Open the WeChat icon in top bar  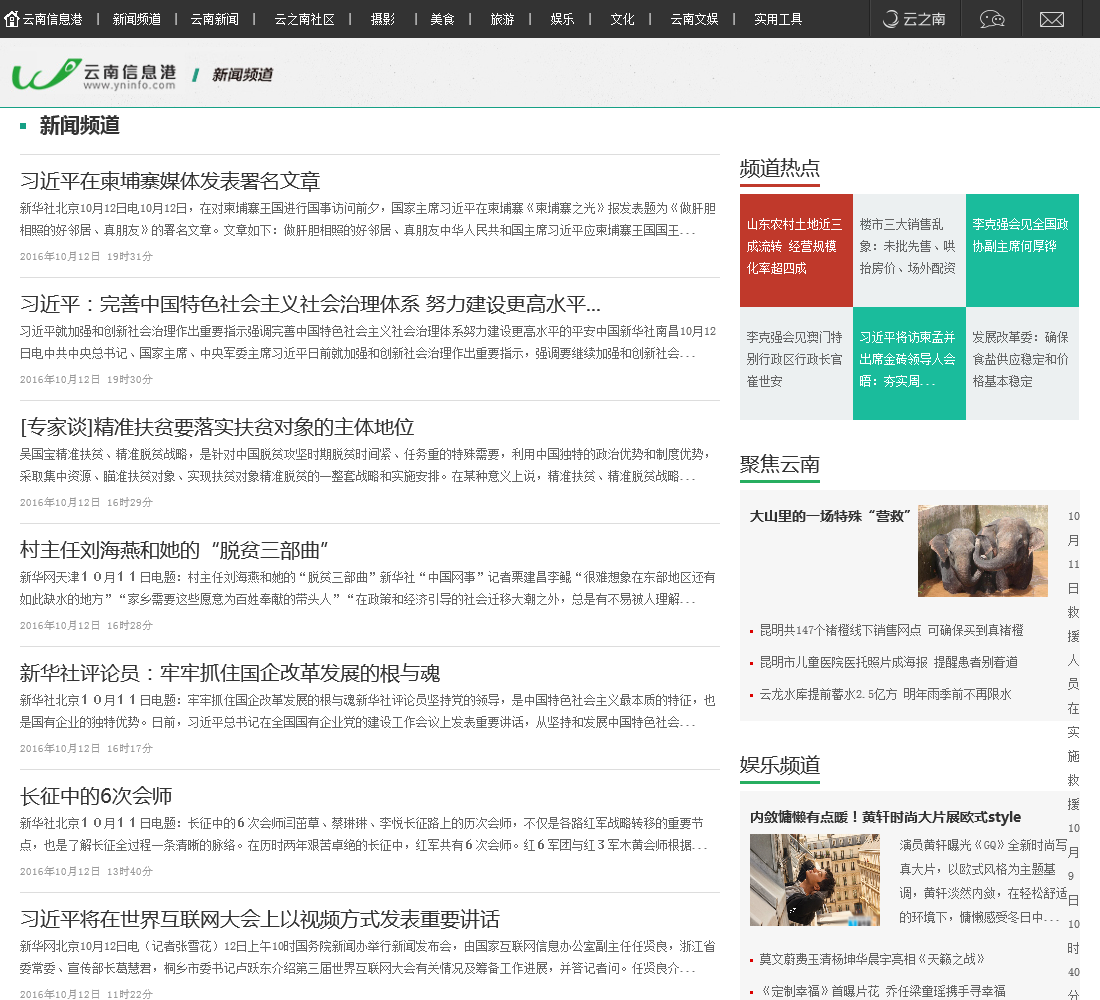click(991, 19)
